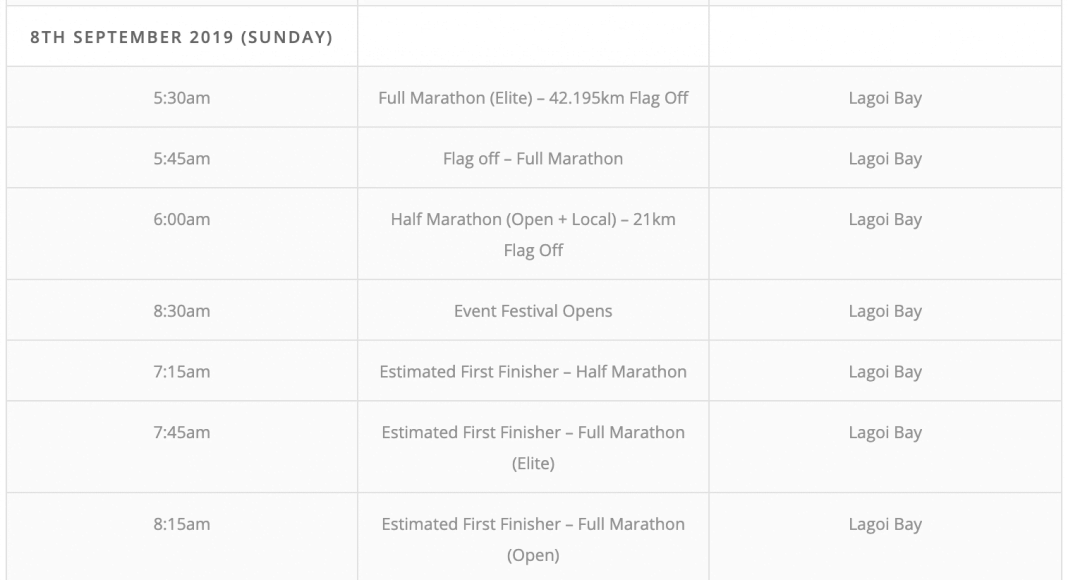Click Lagoi Bay in the 6:00am row
This screenshot has height=580, width=1068.
(885, 219)
